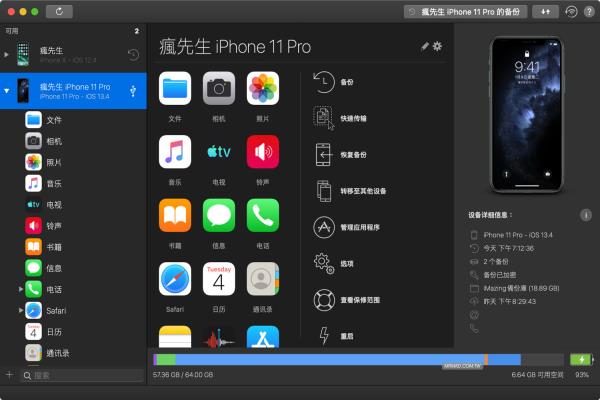Click the iPhone lock screen preview image
This screenshot has height=400, width=600.
click(527, 114)
